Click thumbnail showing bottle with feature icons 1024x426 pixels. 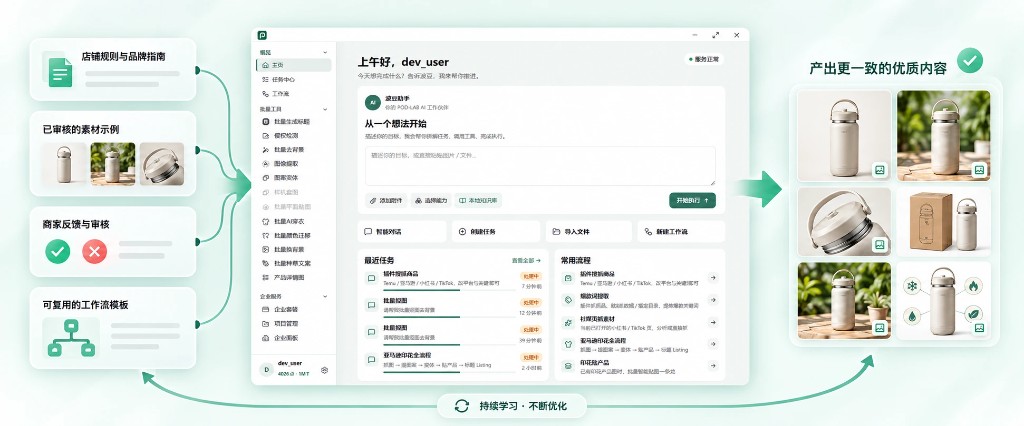943,301
